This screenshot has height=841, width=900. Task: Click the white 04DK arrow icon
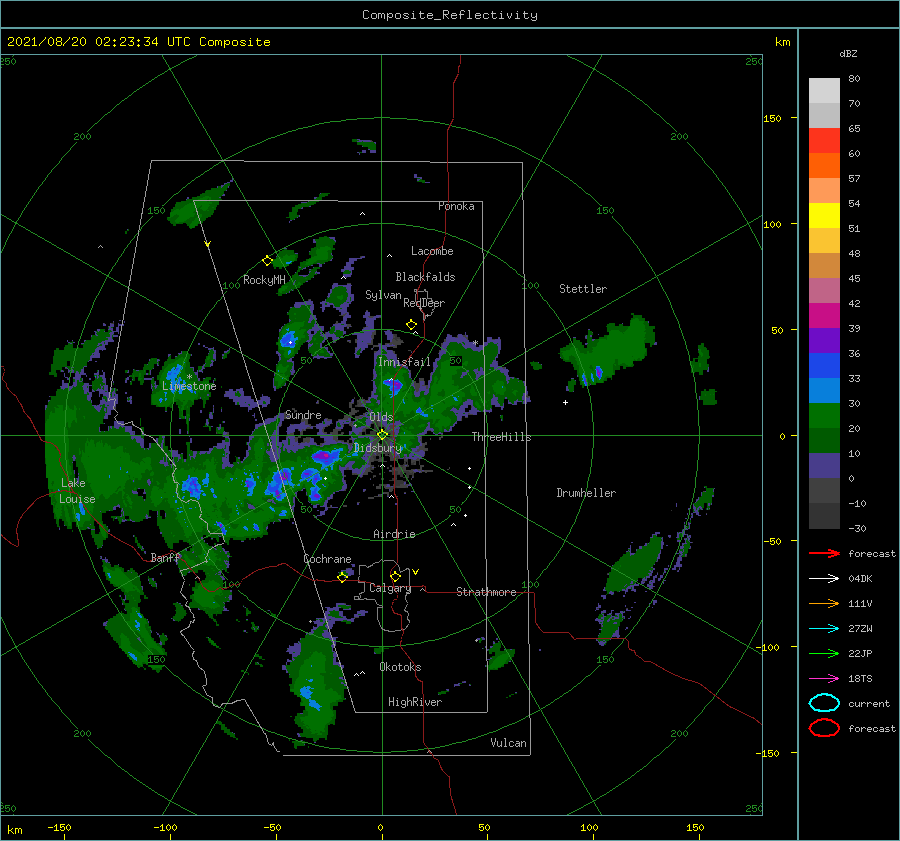[x=824, y=578]
